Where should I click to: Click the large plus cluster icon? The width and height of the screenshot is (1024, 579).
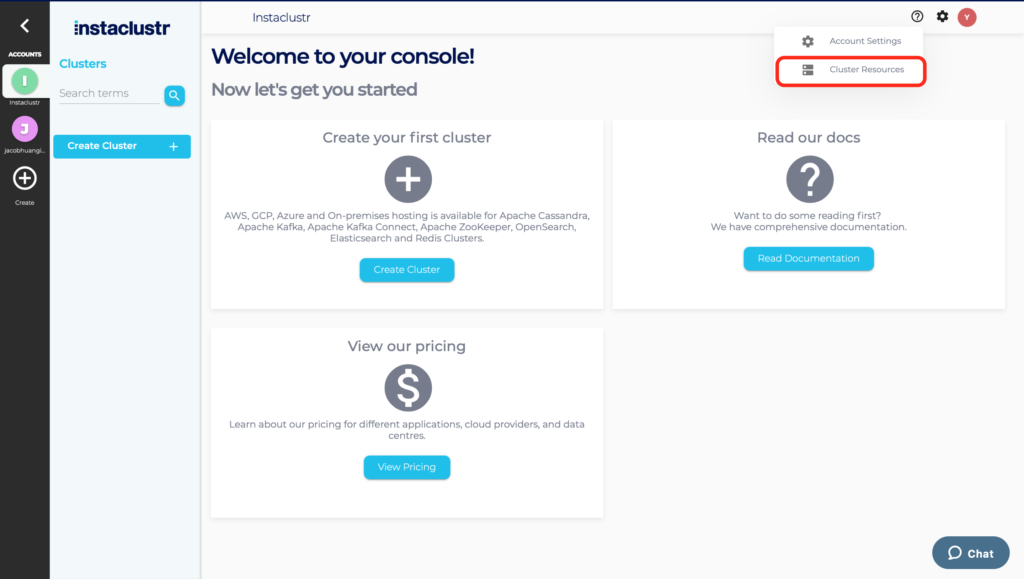pos(408,180)
